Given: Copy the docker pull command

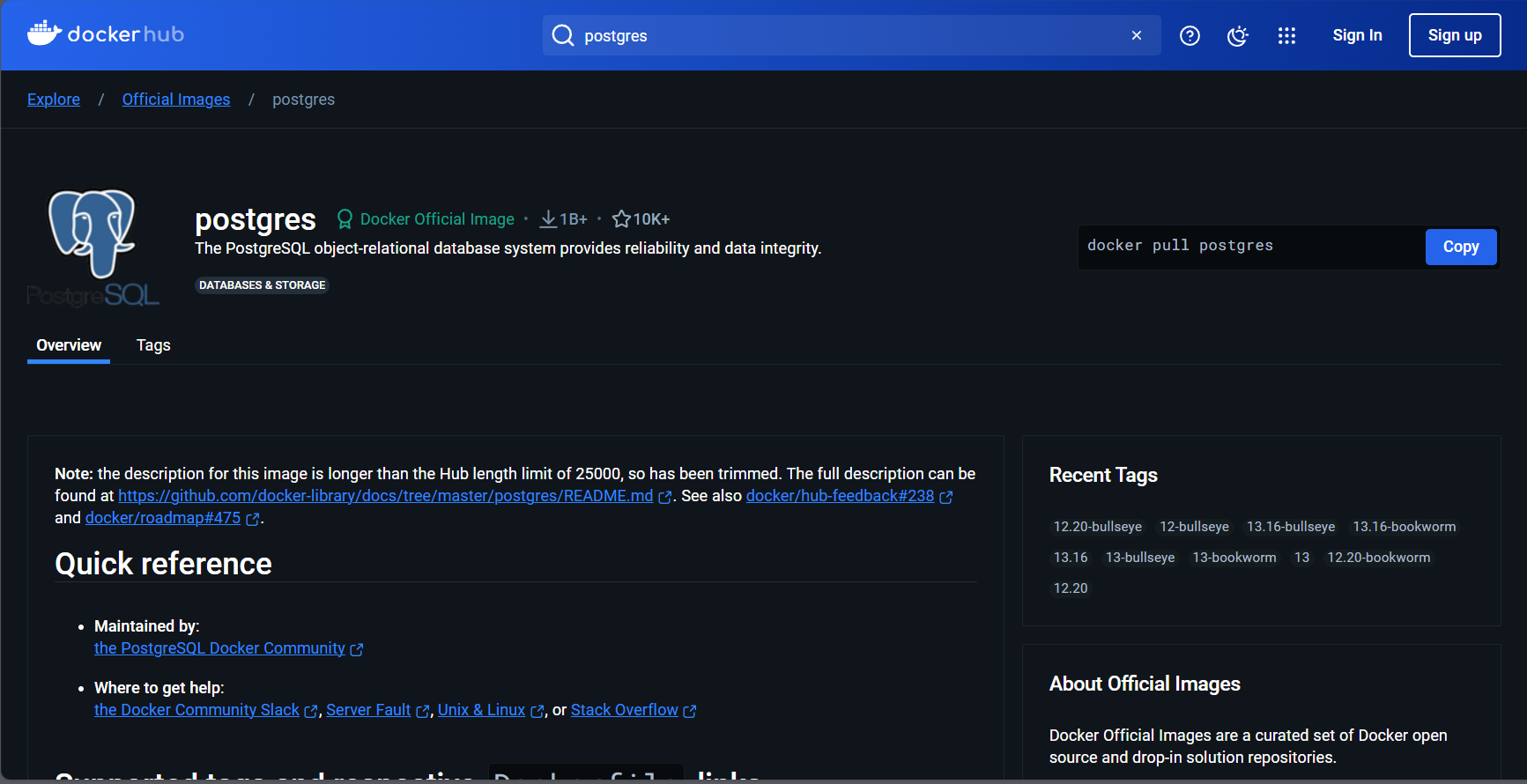Looking at the screenshot, I should point(1461,247).
